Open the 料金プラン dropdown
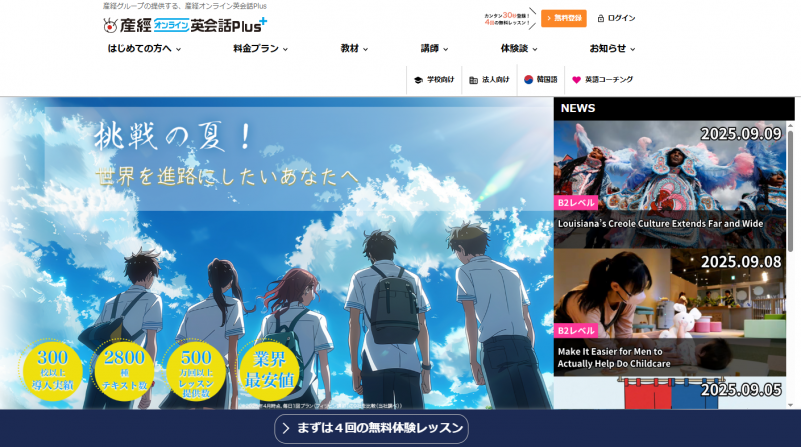 click(260, 48)
